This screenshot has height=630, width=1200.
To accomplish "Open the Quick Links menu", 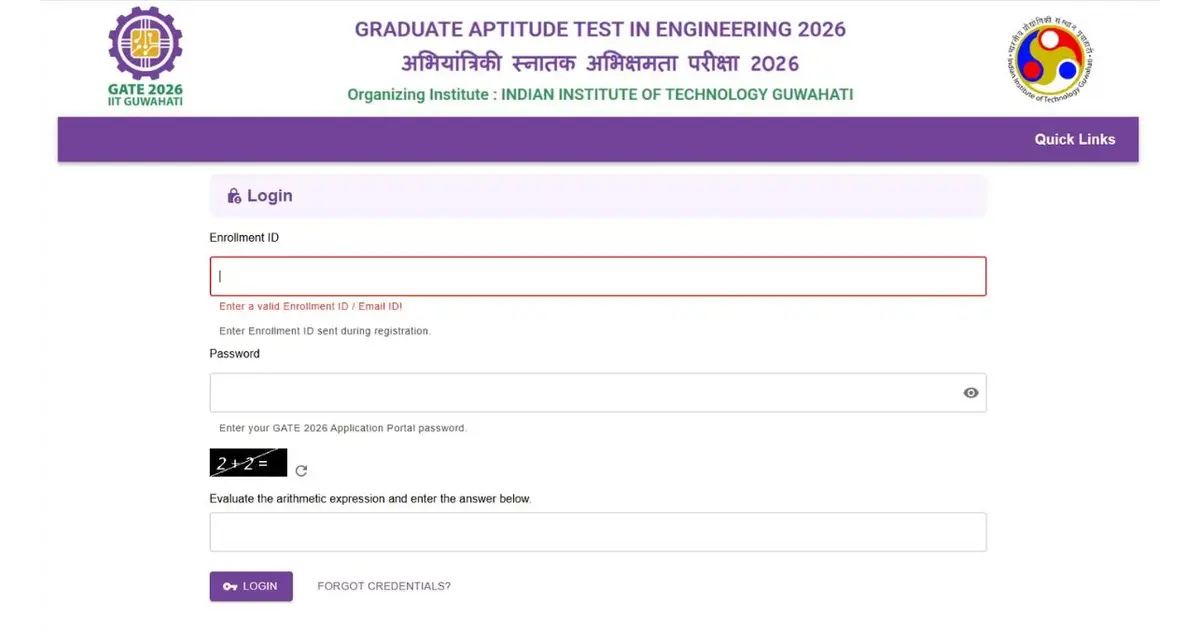I will pos(1074,139).
